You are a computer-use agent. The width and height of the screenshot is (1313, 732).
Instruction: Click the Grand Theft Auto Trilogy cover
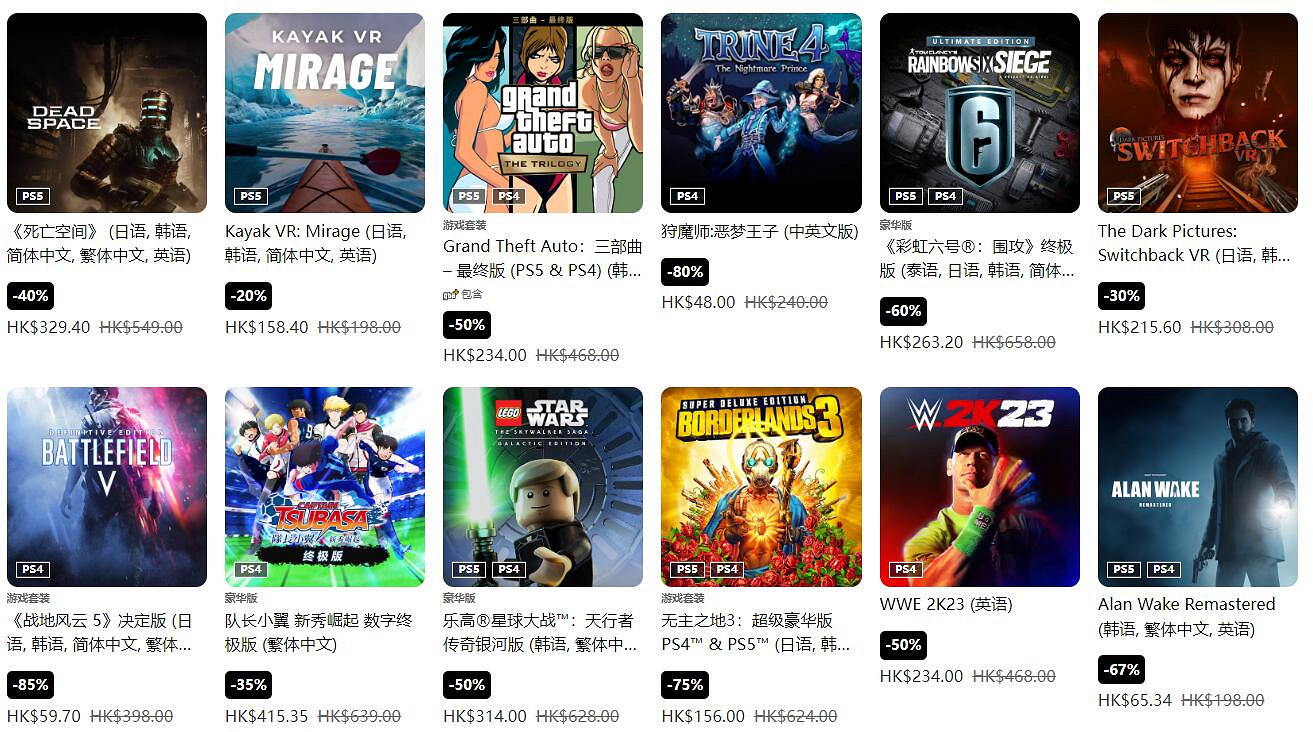[543, 113]
